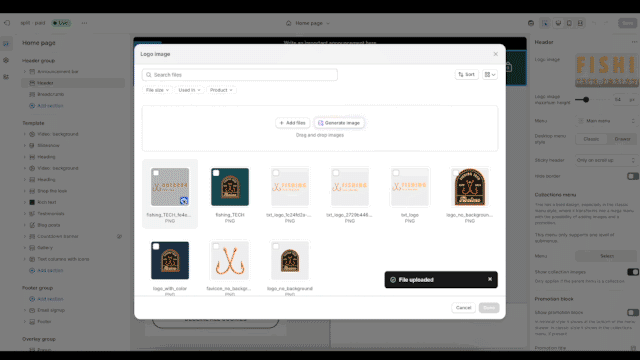The height and width of the screenshot is (360, 640).
Task: Click the Done button in dialog
Action: point(489,308)
